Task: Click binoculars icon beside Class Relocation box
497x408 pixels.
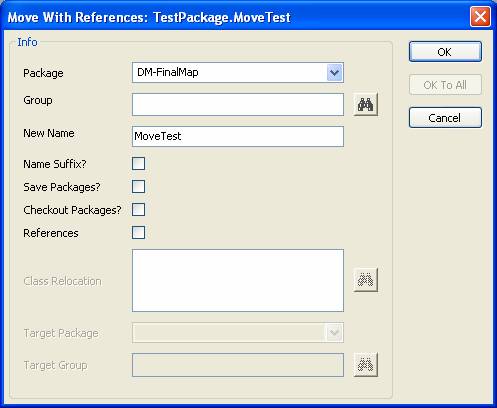Action: pyautogui.click(x=365, y=280)
